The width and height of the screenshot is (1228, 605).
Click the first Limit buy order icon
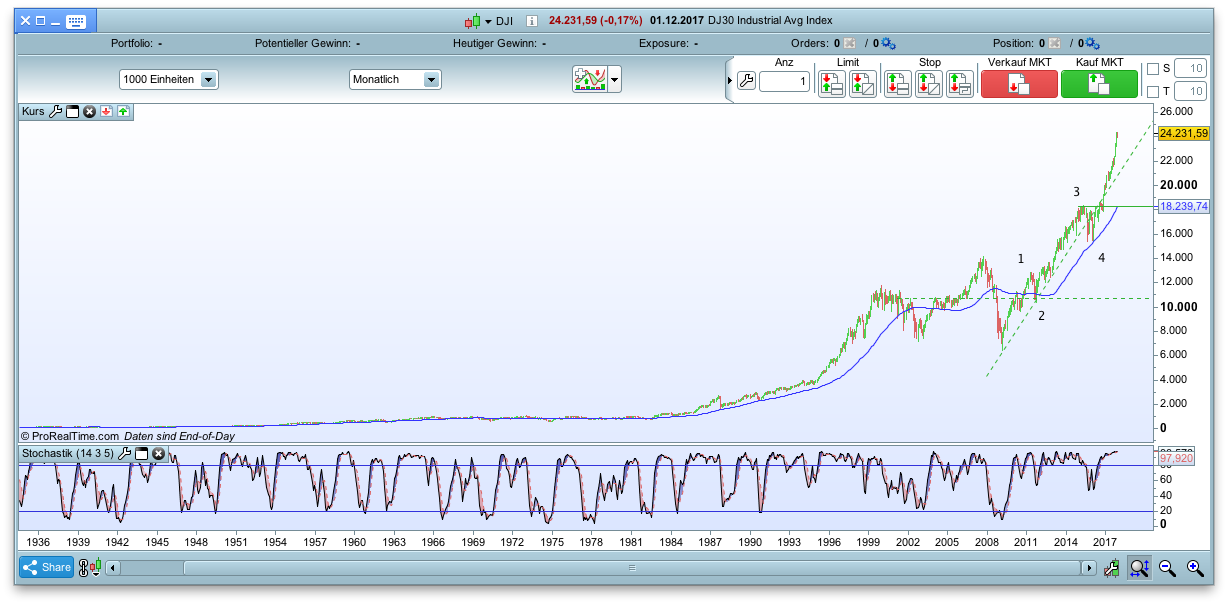(831, 83)
